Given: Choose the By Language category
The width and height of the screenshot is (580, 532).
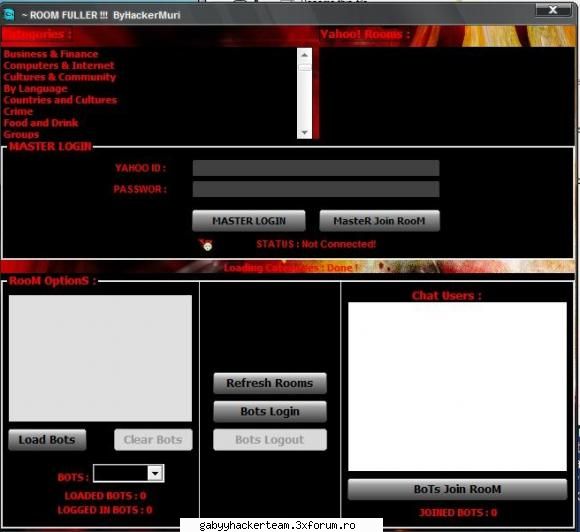Looking at the screenshot, I should 36,89.
